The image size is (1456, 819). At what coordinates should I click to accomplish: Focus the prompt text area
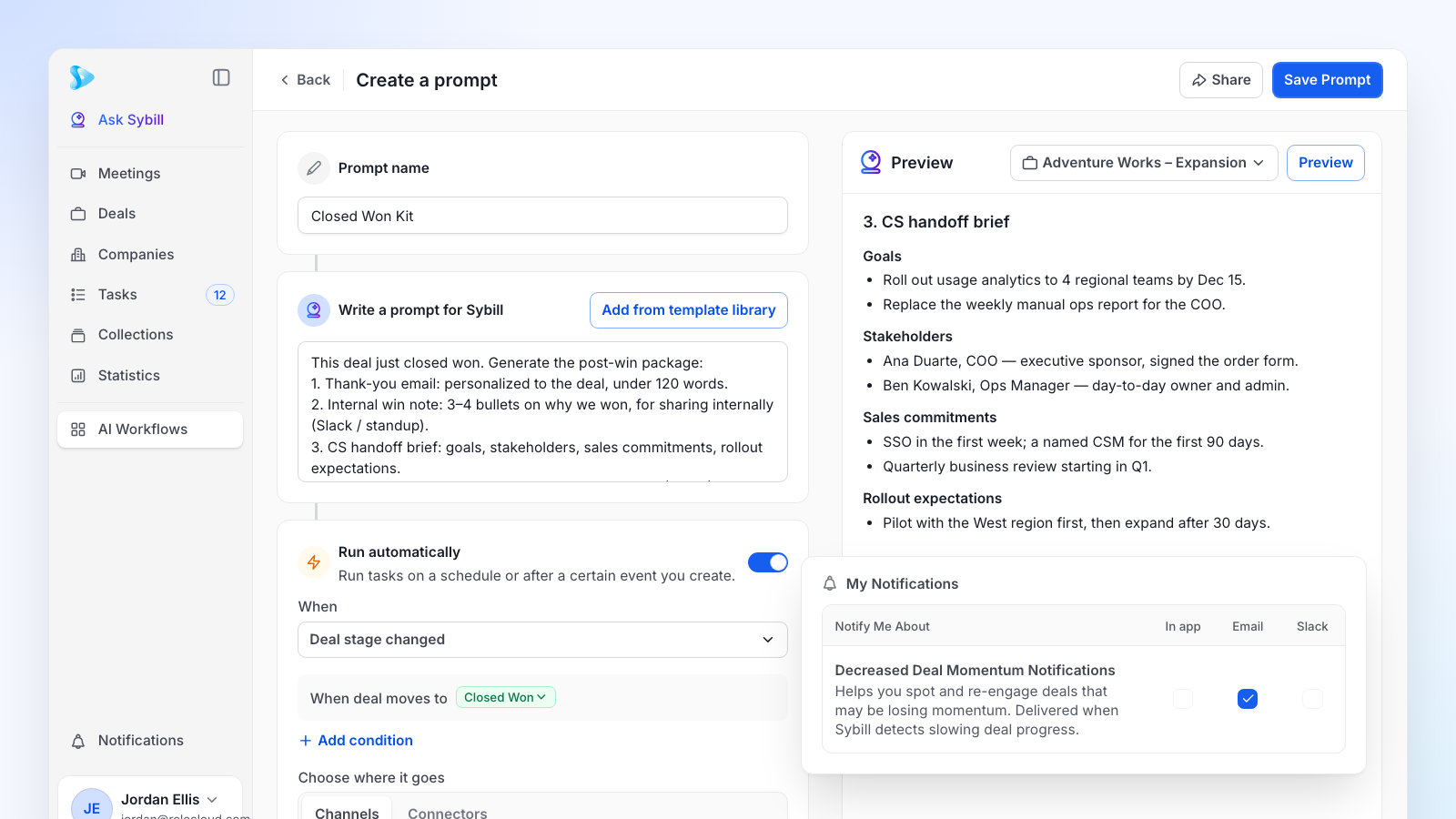coord(542,412)
